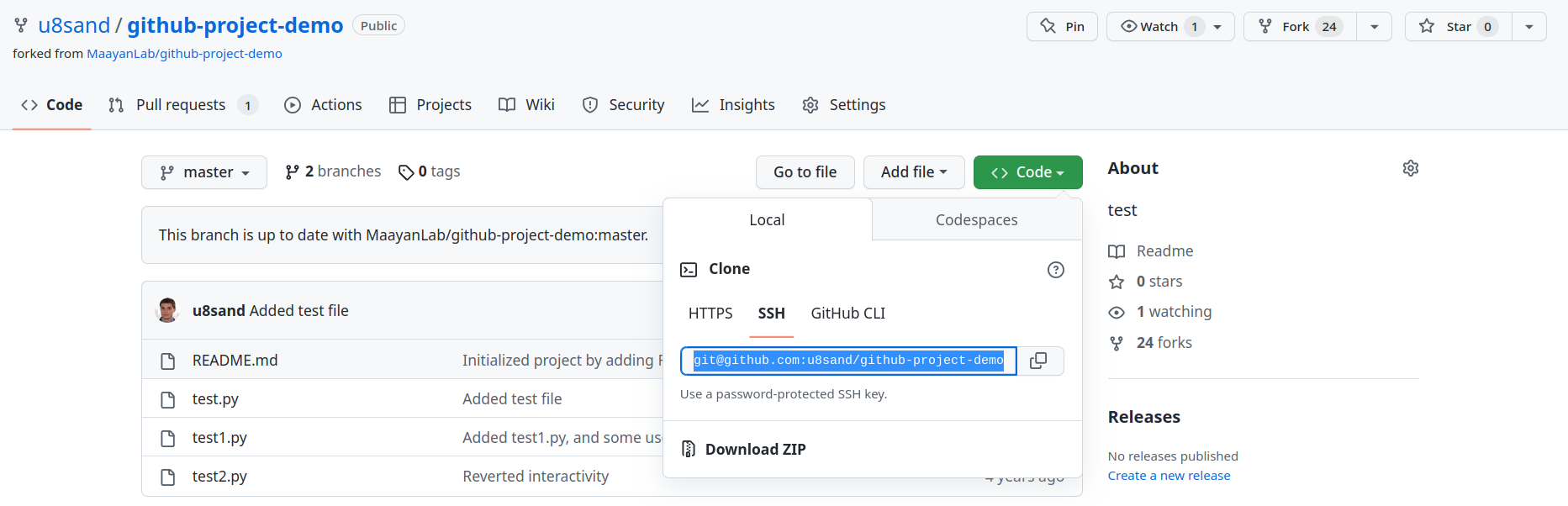Click the tag icon beside 0 tags
Image resolution: width=1568 pixels, height=506 pixels.
406,172
